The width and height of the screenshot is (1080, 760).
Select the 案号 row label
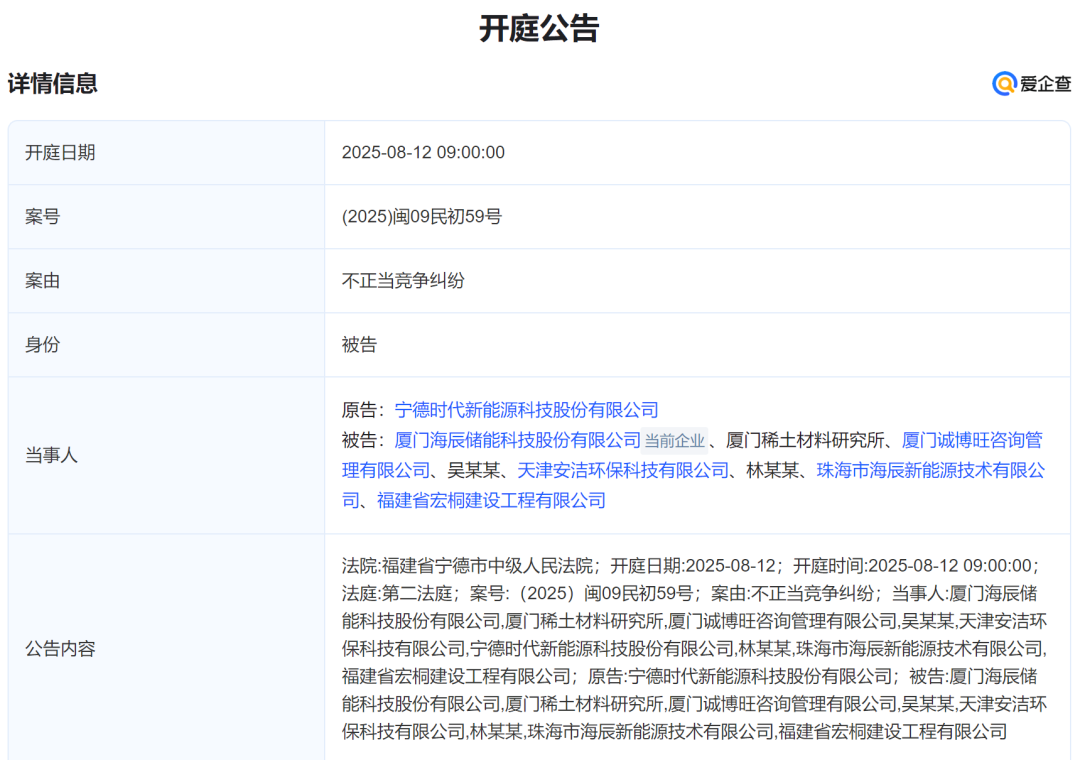[x=42, y=217]
